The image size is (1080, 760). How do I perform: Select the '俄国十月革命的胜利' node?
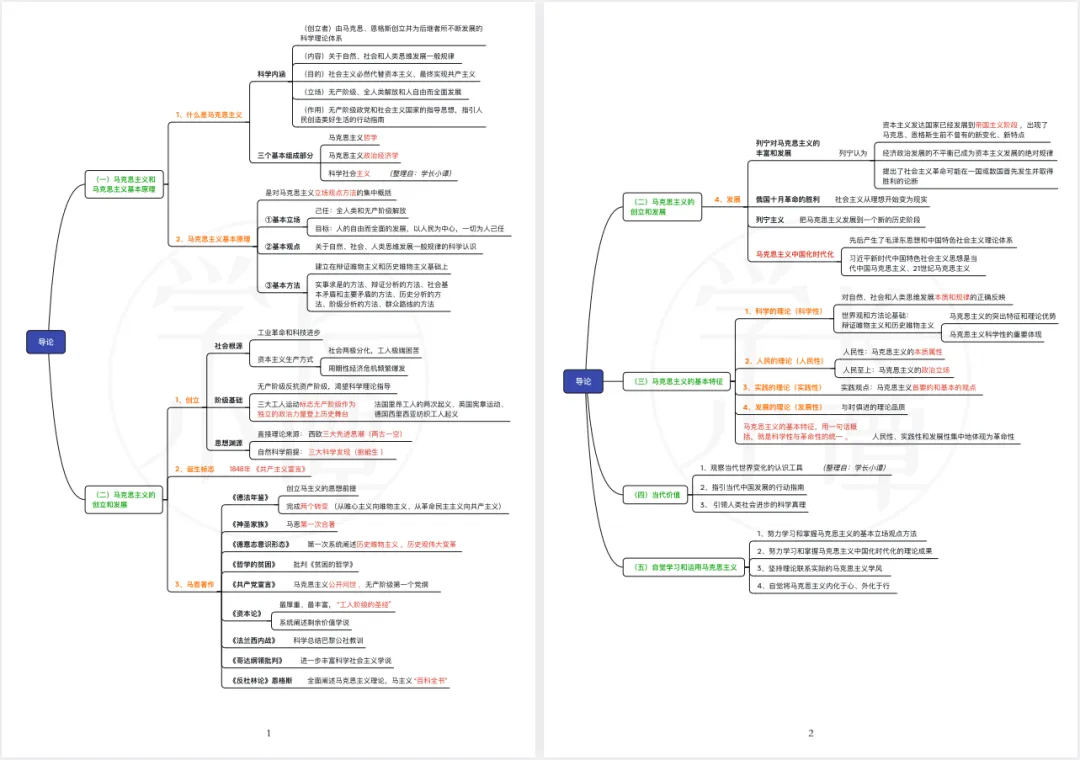[x=787, y=200]
